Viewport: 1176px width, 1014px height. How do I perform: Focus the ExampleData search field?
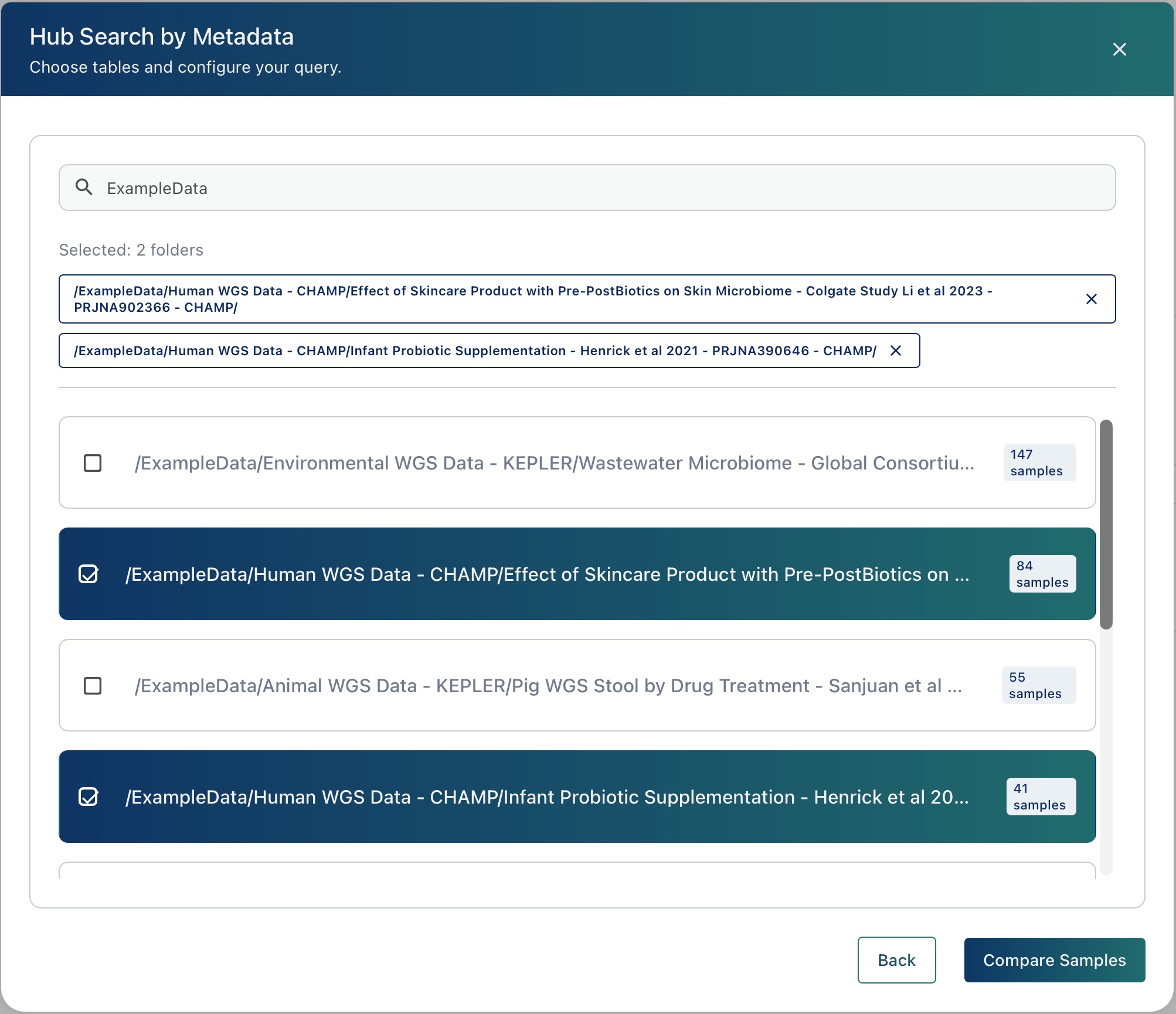[587, 188]
